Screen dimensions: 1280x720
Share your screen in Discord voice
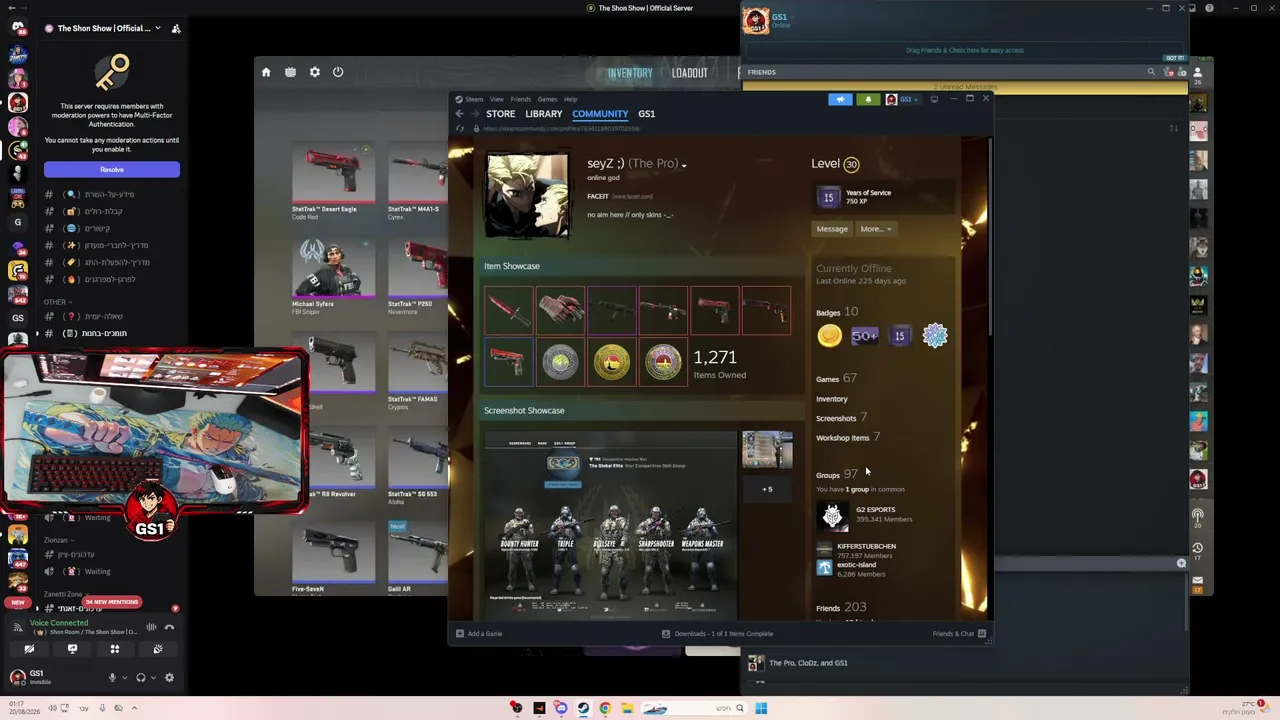tap(72, 650)
